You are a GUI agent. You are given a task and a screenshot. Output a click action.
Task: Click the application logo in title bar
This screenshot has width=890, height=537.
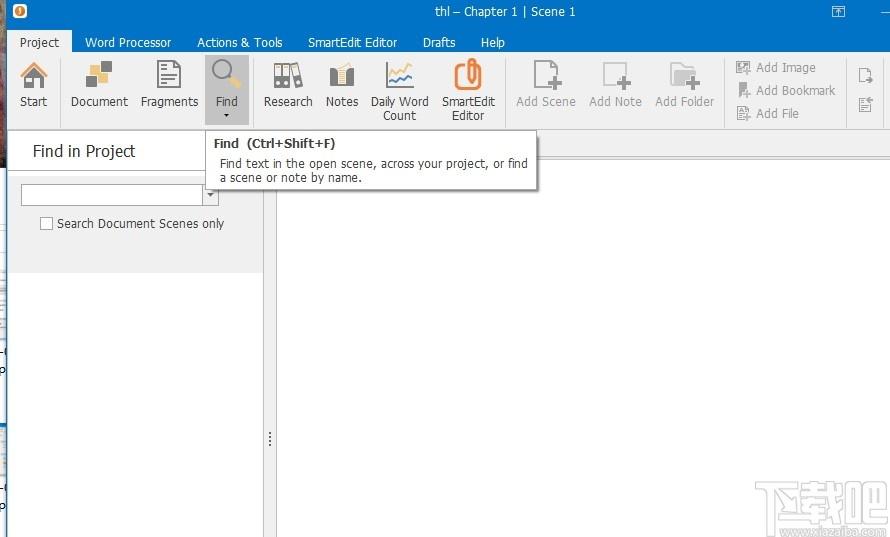click(20, 11)
